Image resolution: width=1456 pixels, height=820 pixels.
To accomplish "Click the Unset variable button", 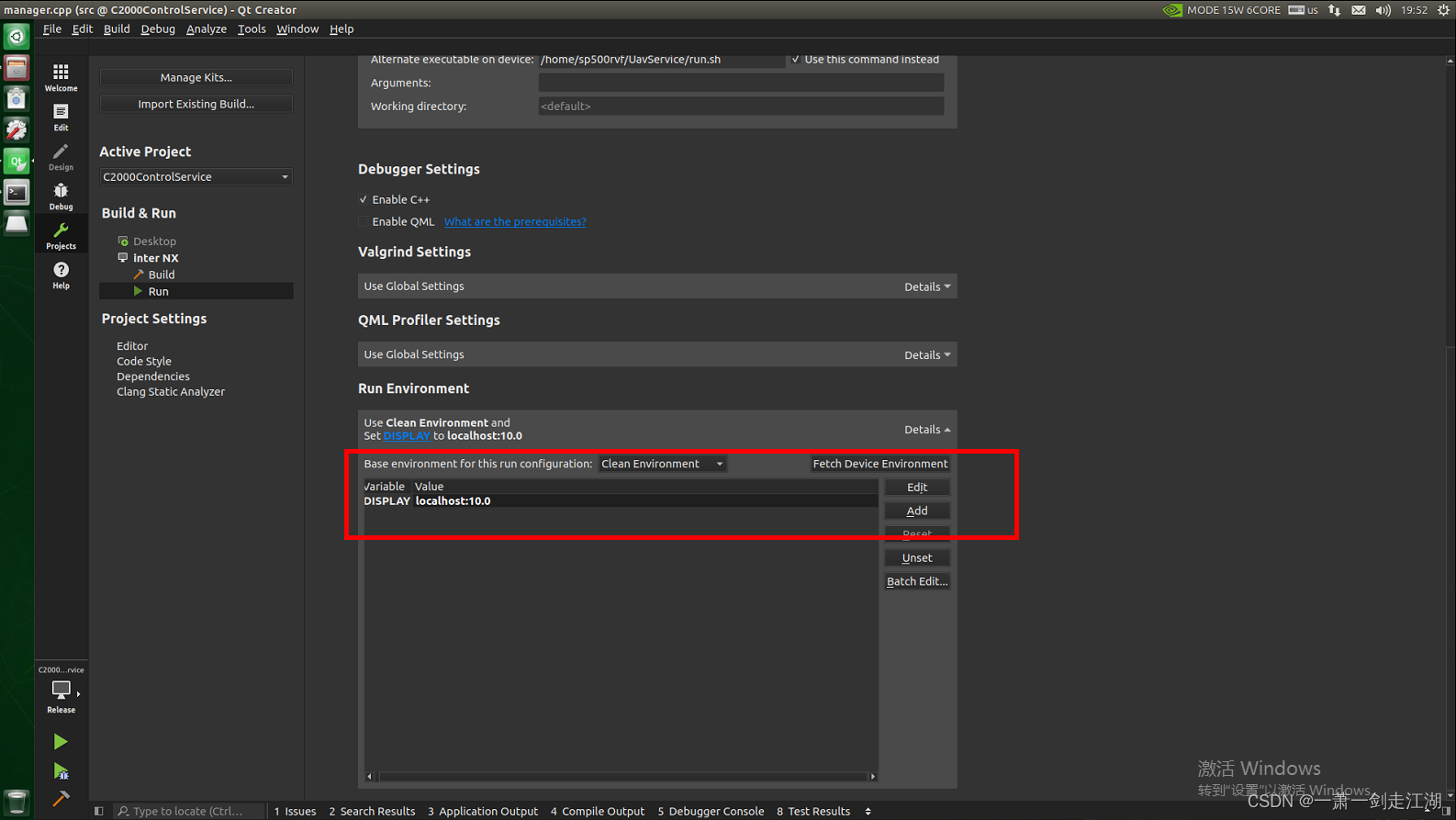I will pos(917,557).
